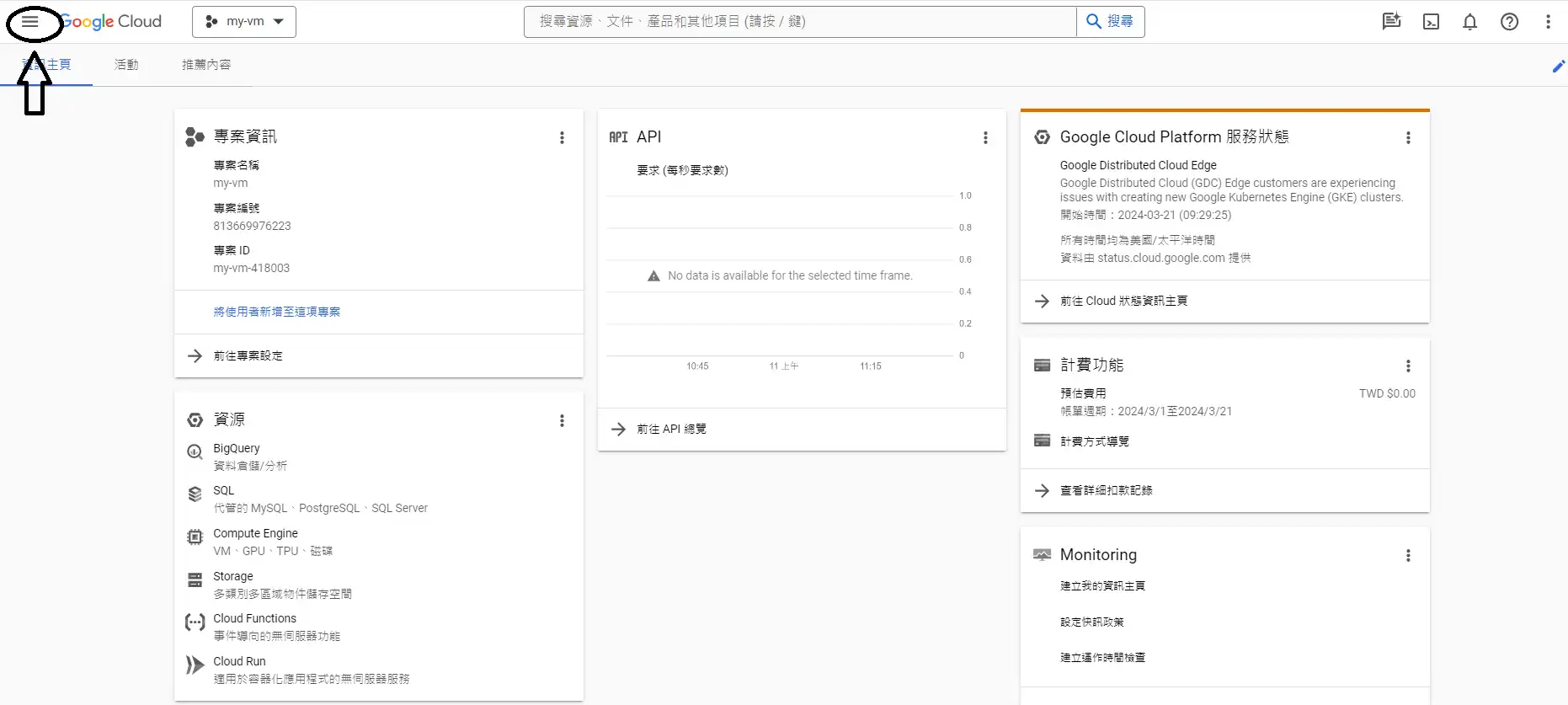This screenshot has height=705, width=1568.
Task: Click the Compute Engine resource icon
Action: [x=195, y=537]
